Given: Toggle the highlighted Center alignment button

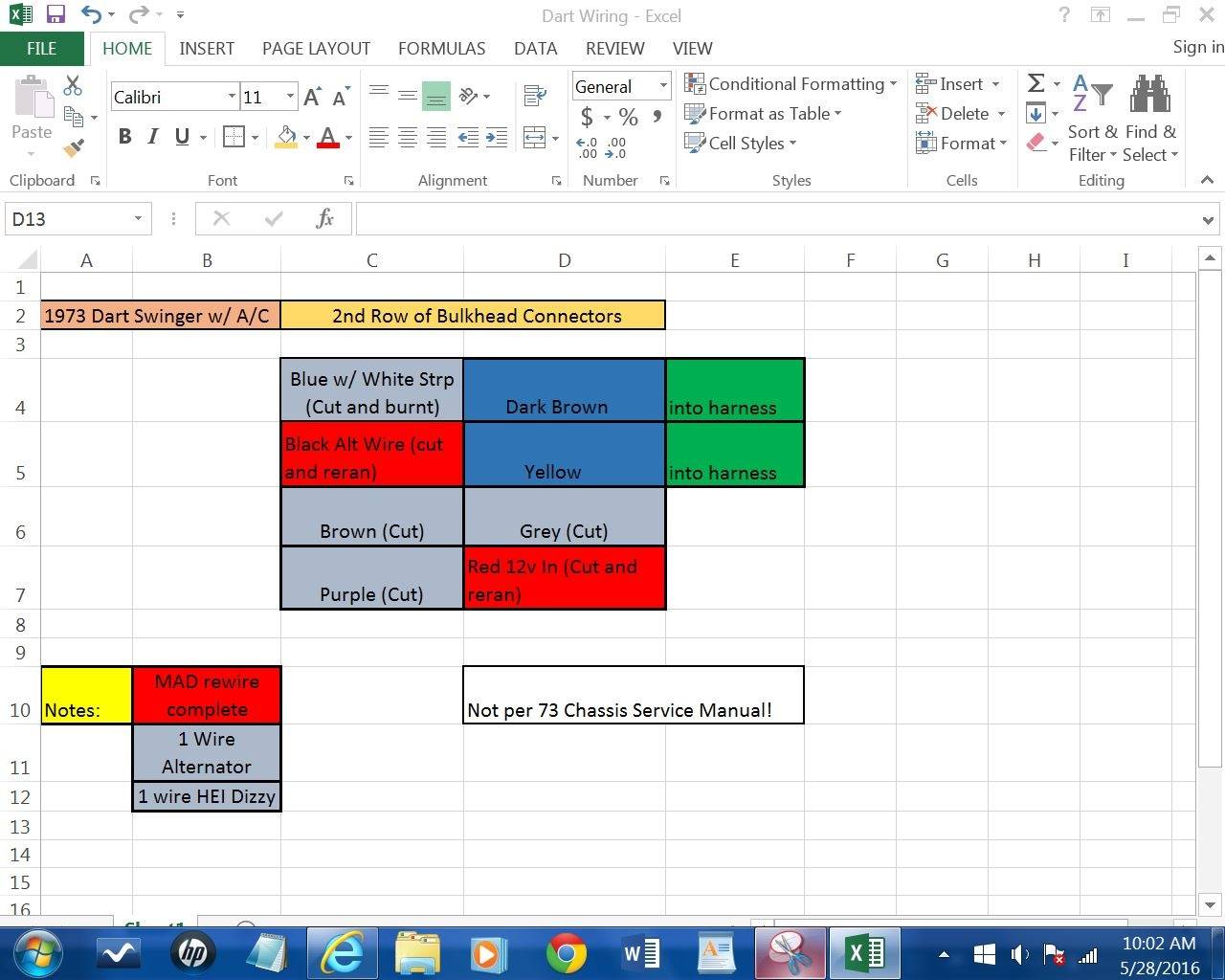Looking at the screenshot, I should [x=435, y=96].
